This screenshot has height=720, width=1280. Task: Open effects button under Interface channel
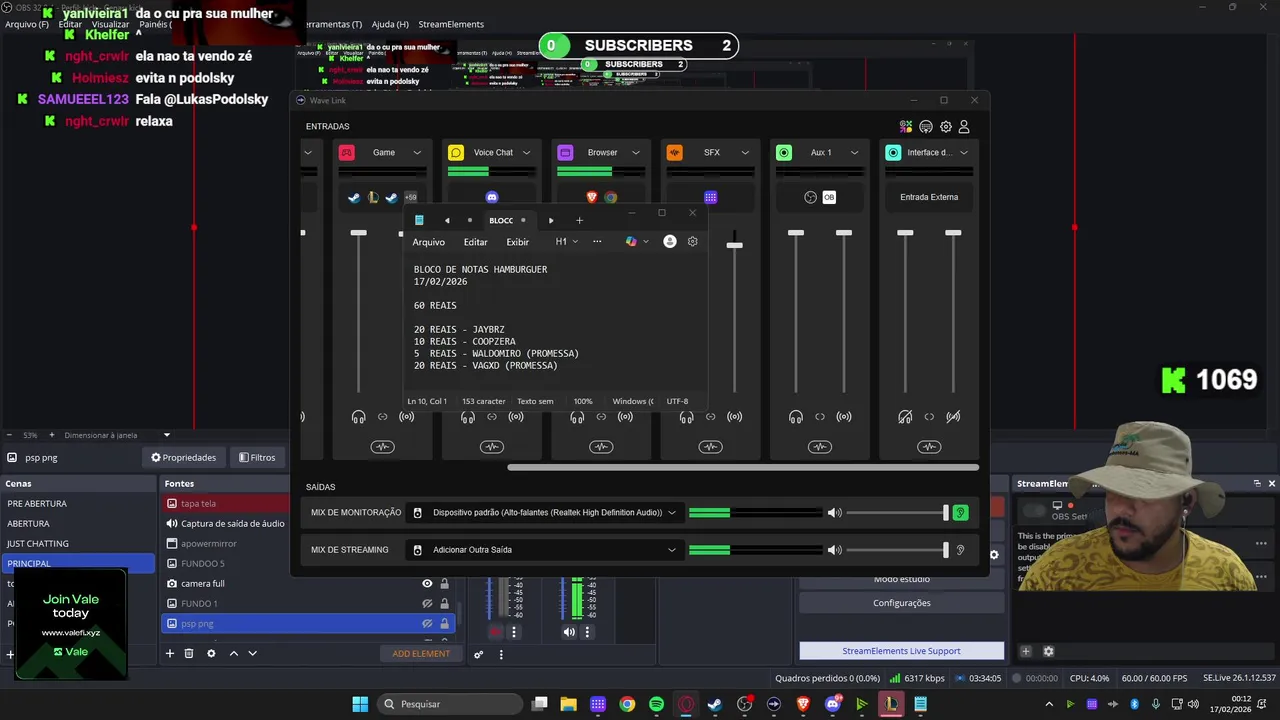pos(929,447)
